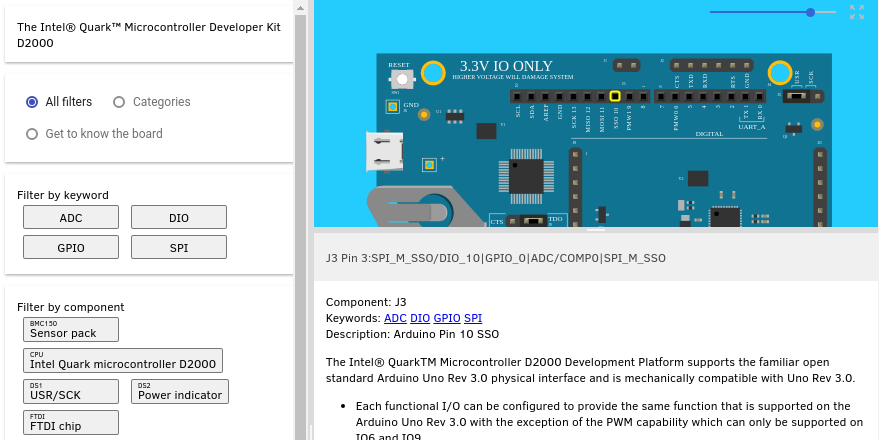Select the two-pin J1 header

(627, 66)
